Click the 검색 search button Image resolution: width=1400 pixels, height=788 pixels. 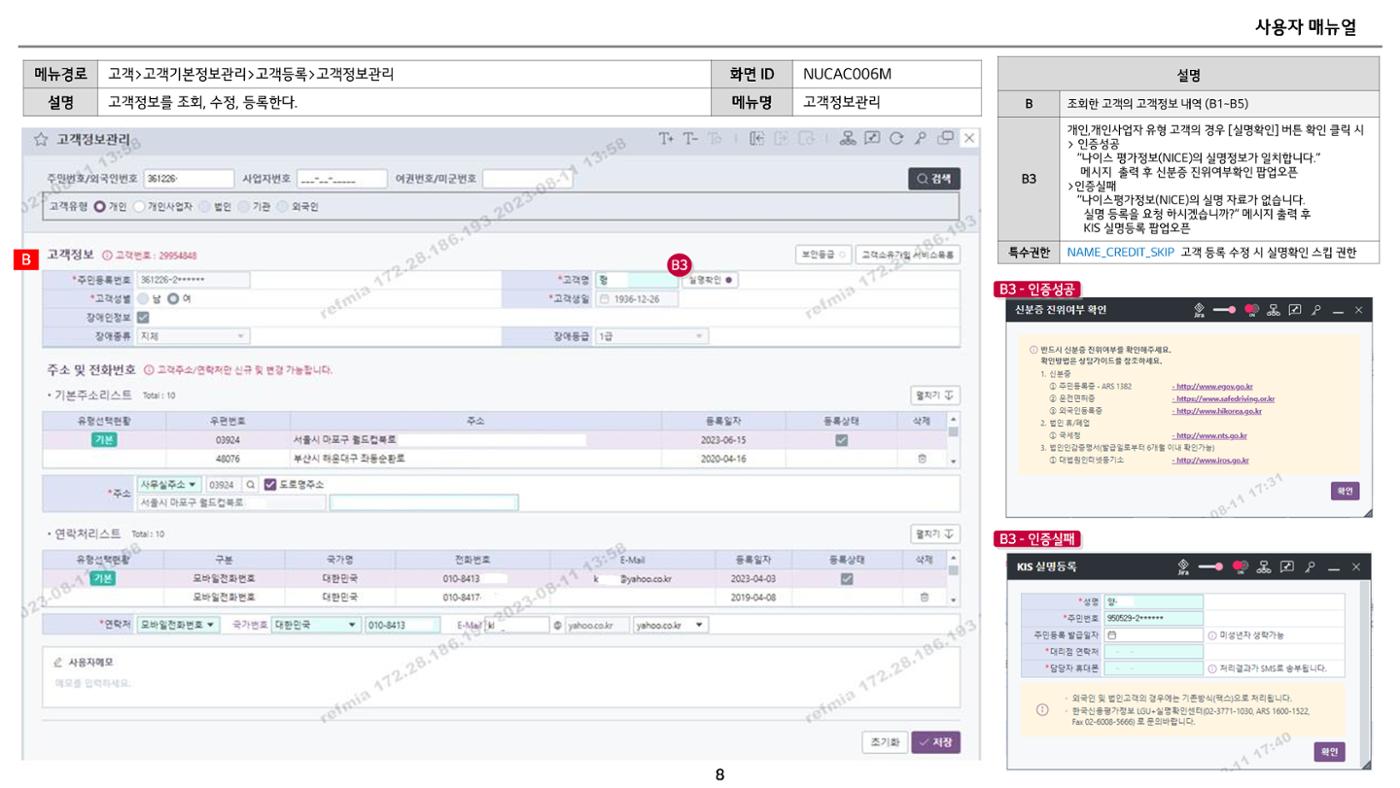[934, 179]
